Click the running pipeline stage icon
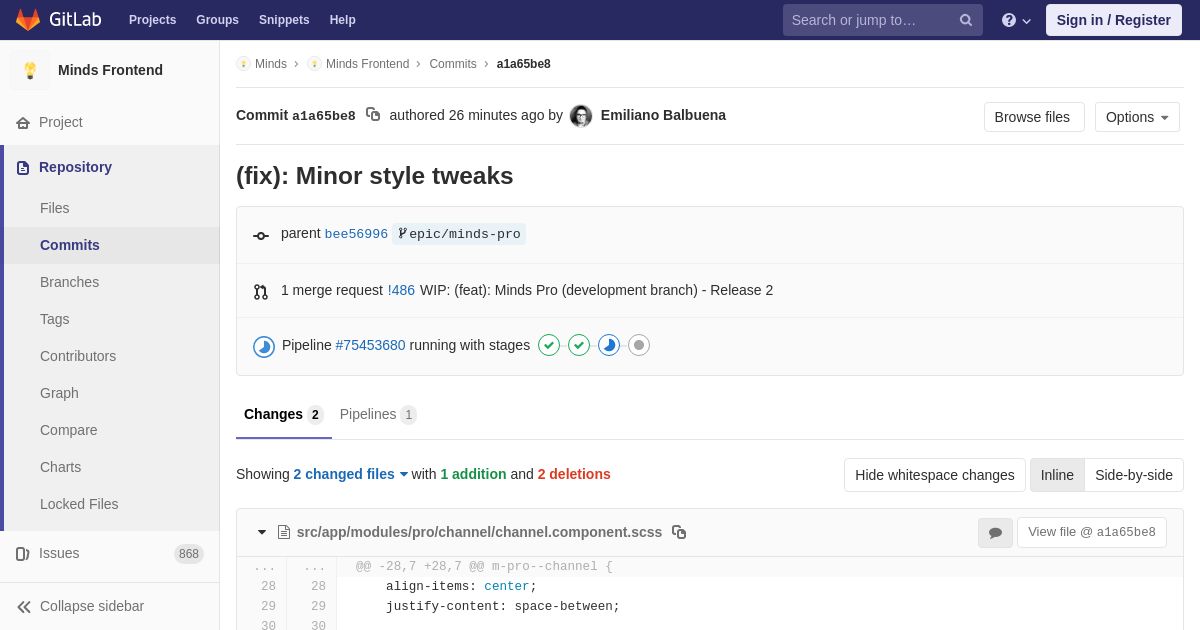Image resolution: width=1200 pixels, height=630 pixels. click(609, 345)
